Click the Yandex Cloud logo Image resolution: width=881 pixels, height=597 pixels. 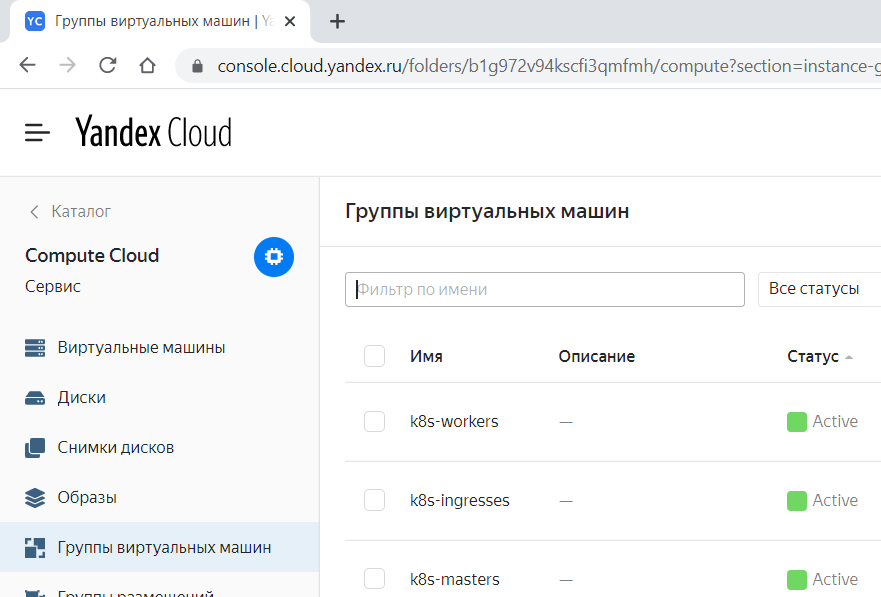153,133
